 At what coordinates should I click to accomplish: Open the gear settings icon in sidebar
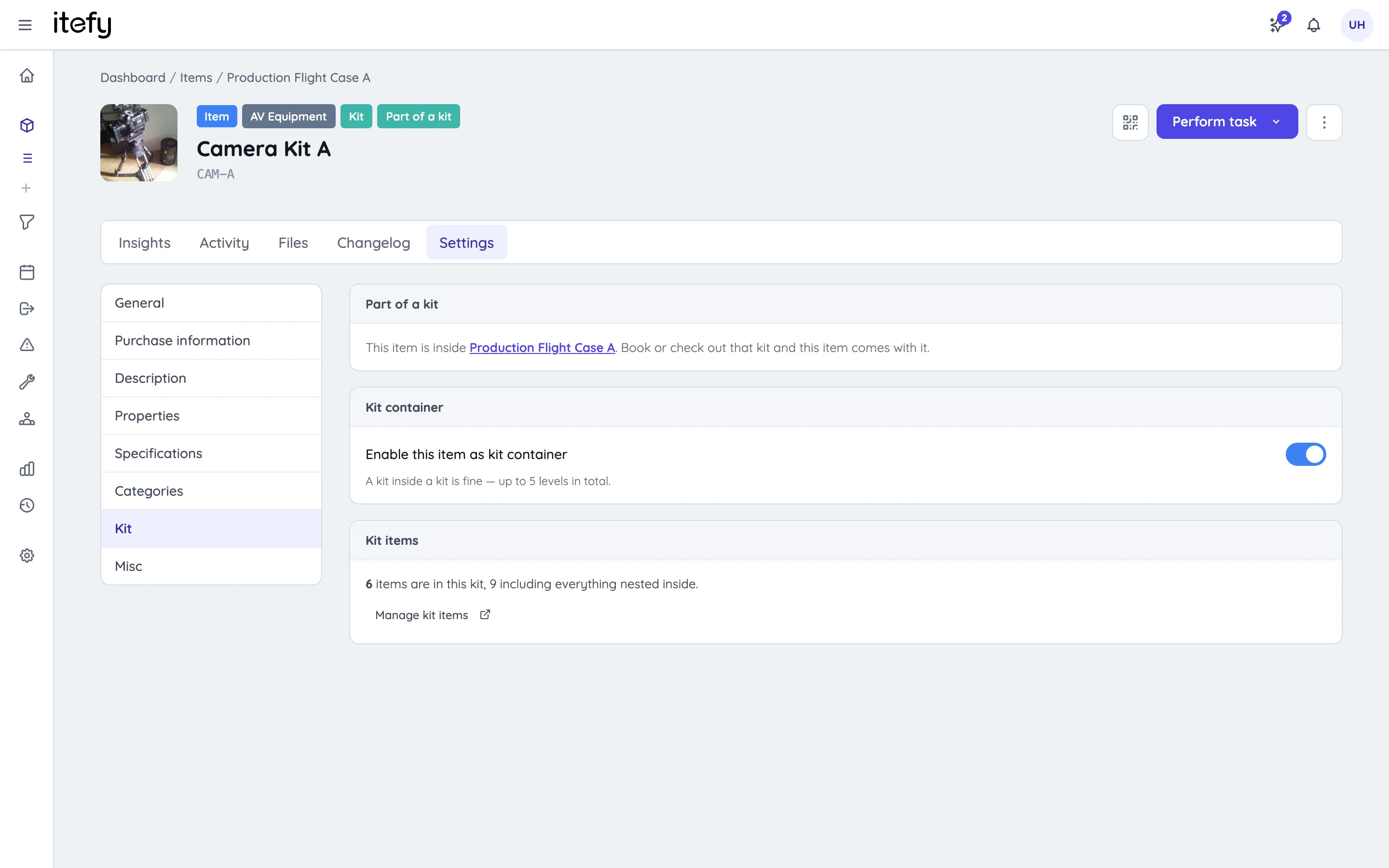coord(27,556)
